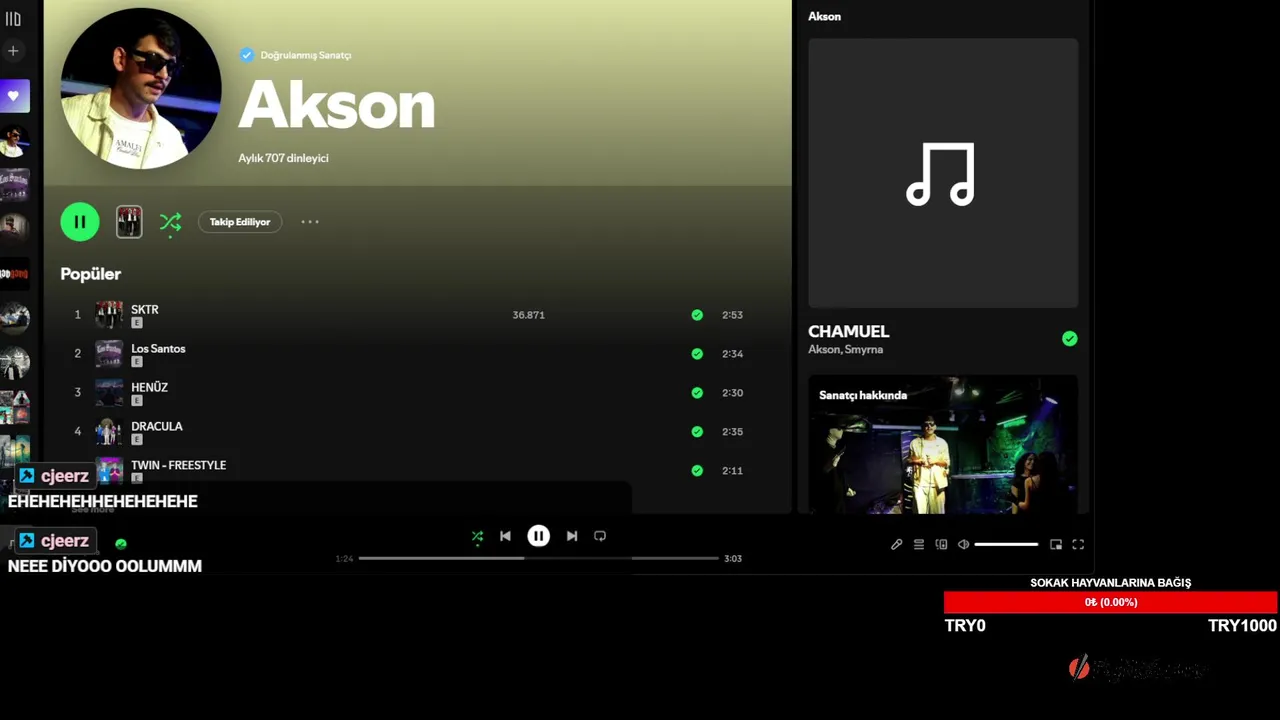This screenshot has width=1280, height=720.
Task: Toggle saved checkmark for DRACULA
Action: tap(697, 432)
